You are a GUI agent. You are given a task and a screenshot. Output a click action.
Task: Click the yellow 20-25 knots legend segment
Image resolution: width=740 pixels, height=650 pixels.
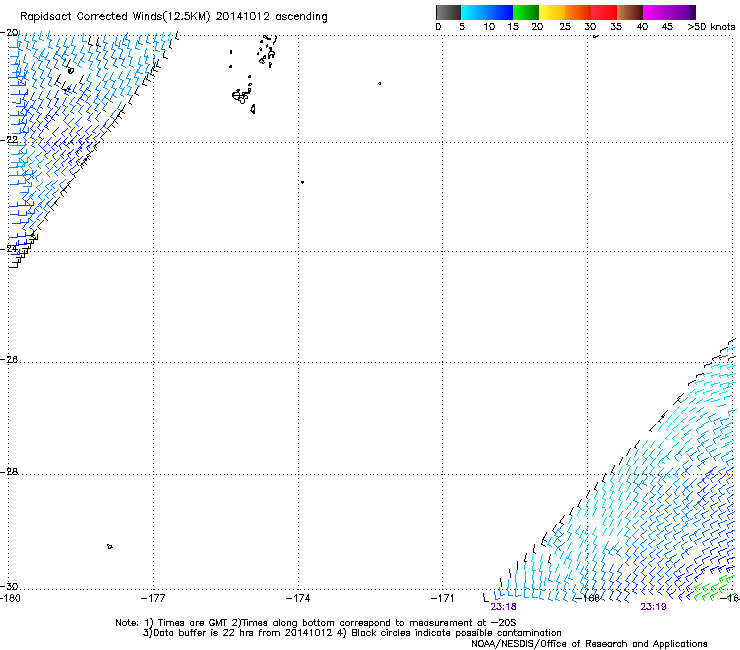(552, 12)
